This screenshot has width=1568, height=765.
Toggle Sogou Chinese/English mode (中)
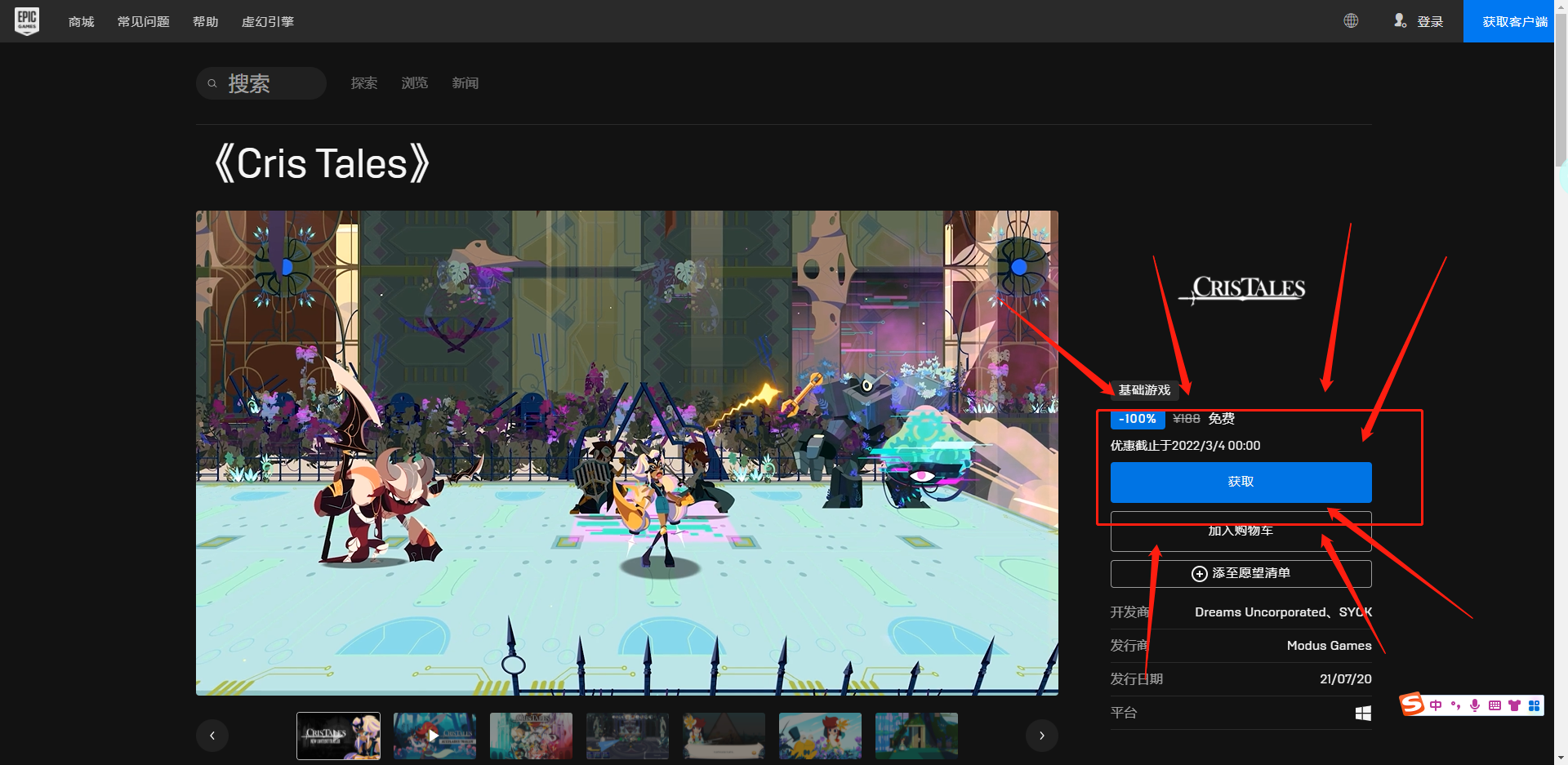1436,705
